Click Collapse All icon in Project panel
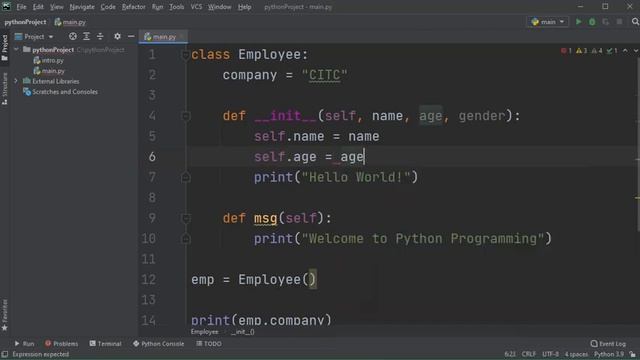This screenshot has height=360, width=640. click(100, 36)
